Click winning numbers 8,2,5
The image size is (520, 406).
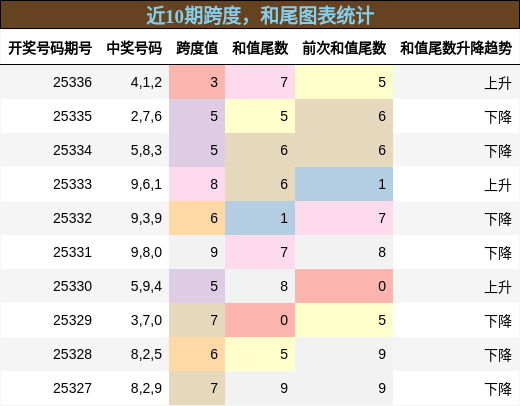click(146, 354)
